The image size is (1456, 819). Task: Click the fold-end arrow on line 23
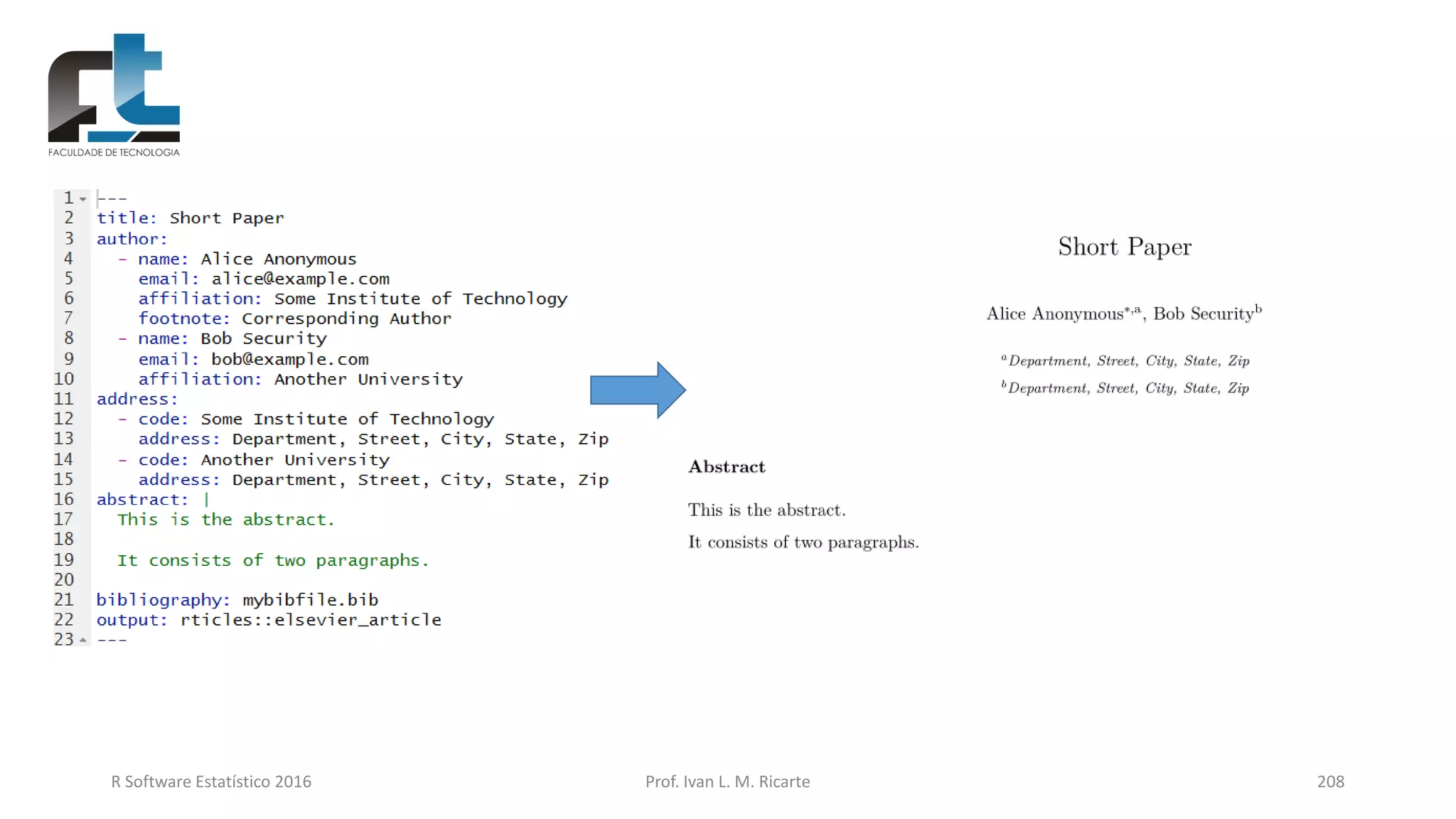[x=83, y=640]
